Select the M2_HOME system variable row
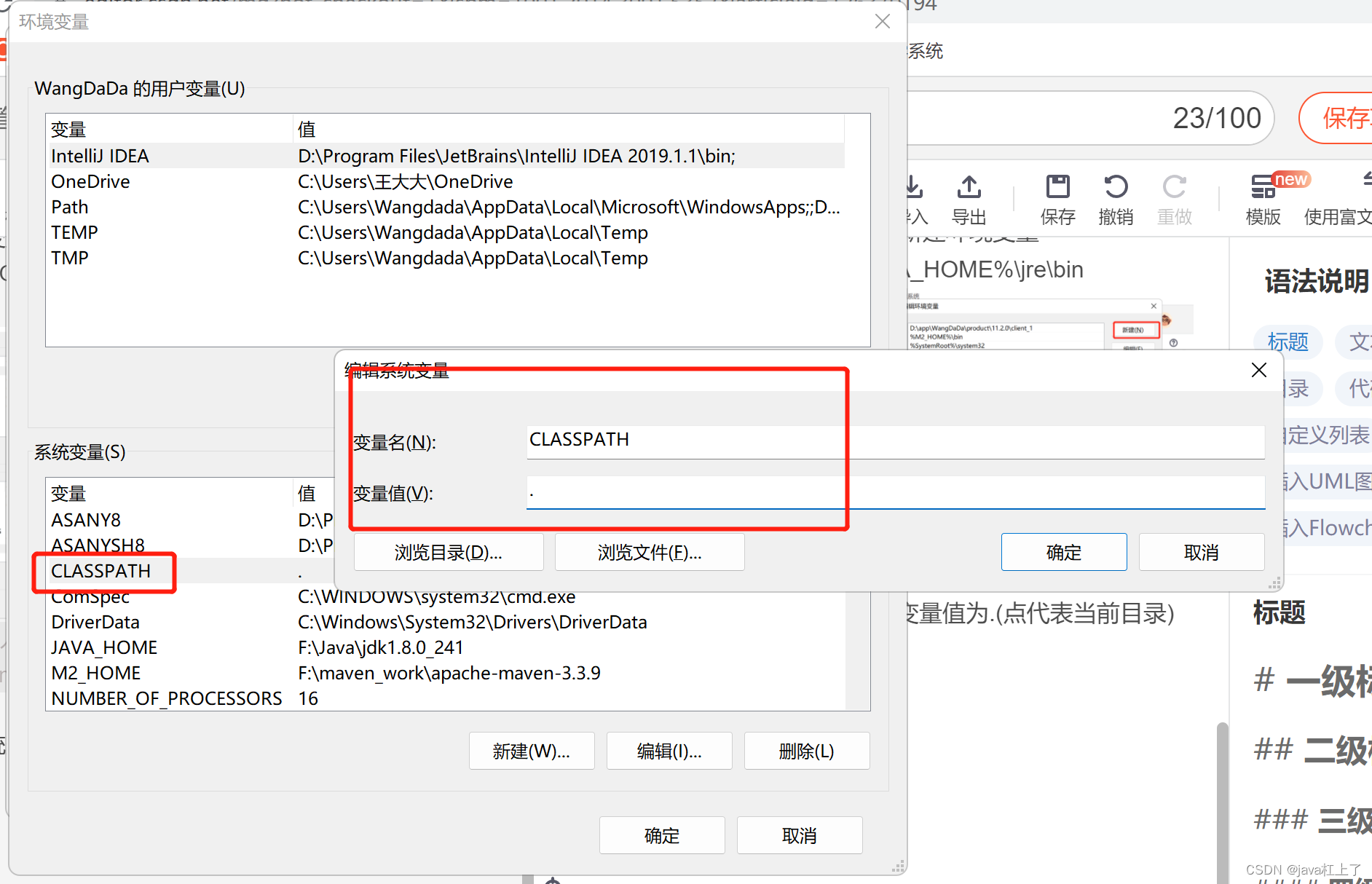 (x=446, y=673)
